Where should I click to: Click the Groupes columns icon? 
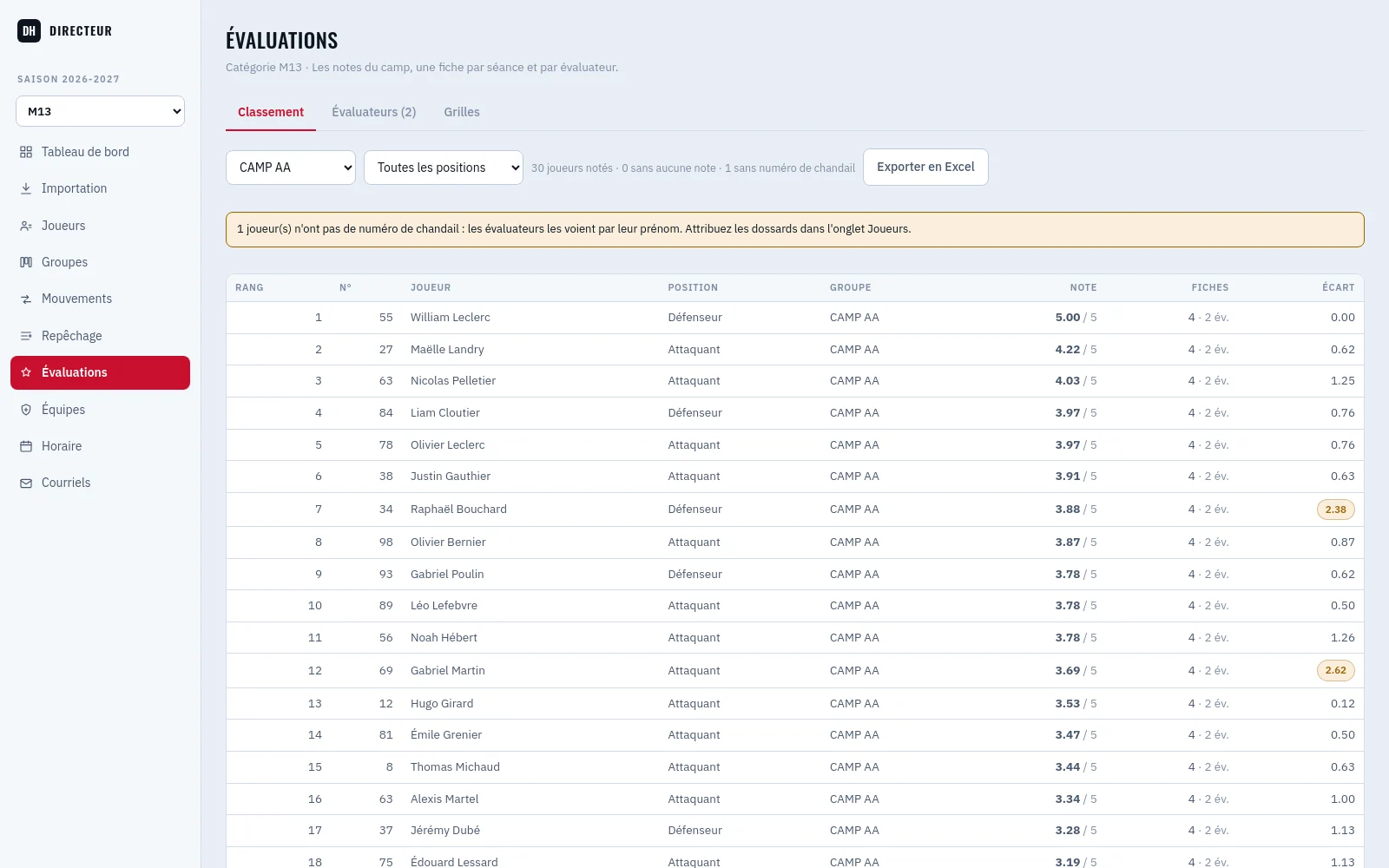[x=26, y=262]
